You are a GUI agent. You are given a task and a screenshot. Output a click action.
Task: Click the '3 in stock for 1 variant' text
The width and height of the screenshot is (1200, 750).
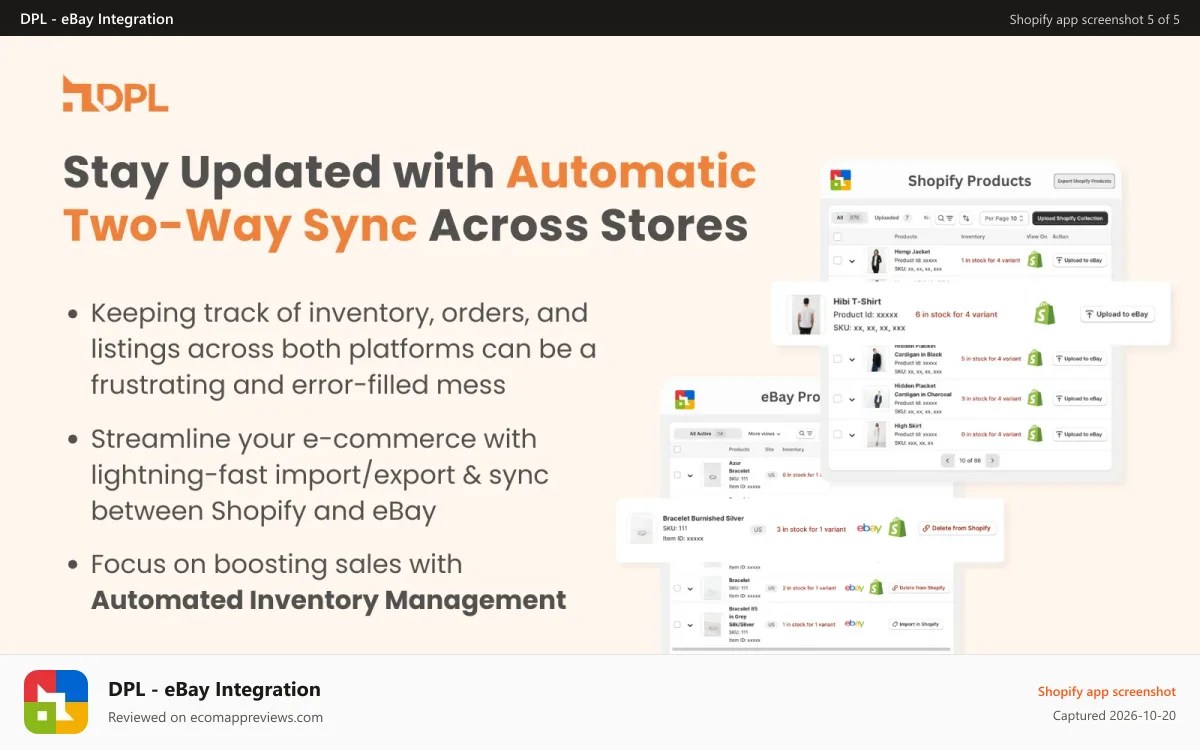click(811, 529)
